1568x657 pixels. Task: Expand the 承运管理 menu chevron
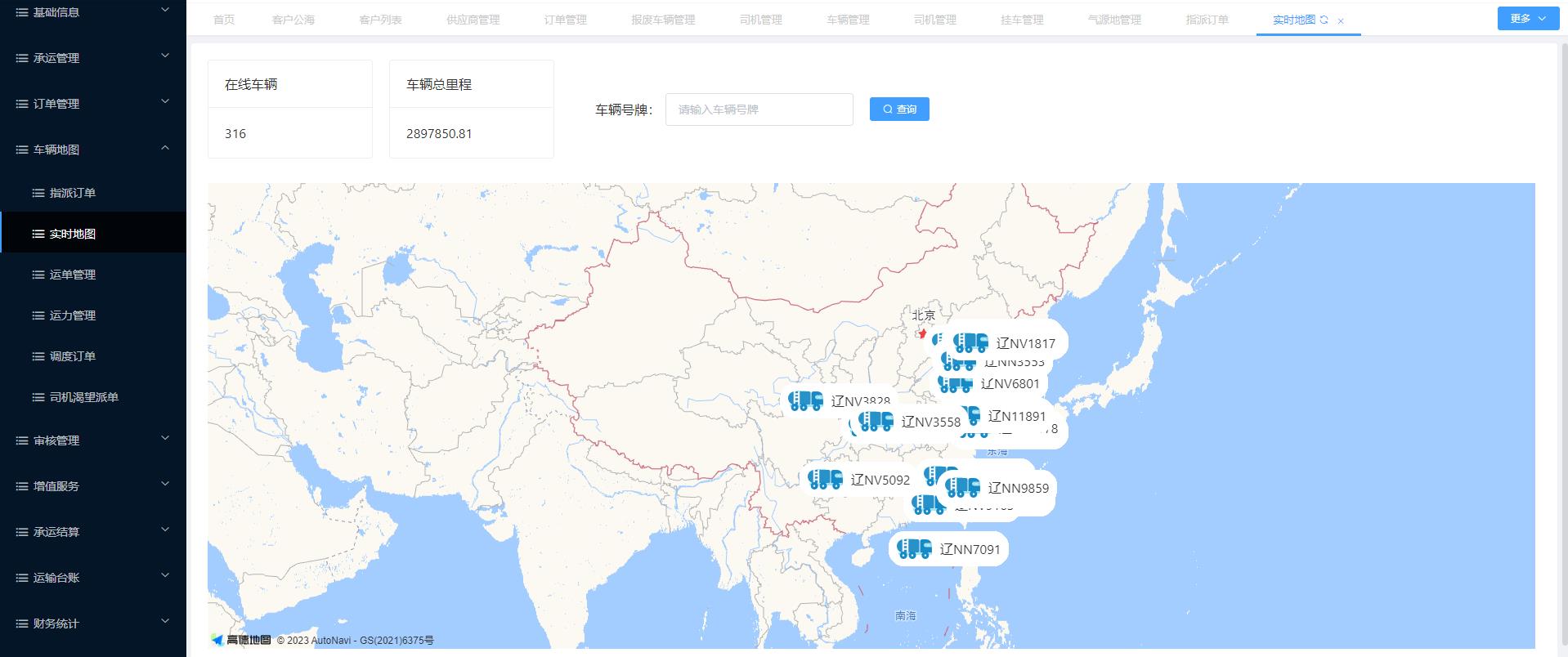pos(164,56)
